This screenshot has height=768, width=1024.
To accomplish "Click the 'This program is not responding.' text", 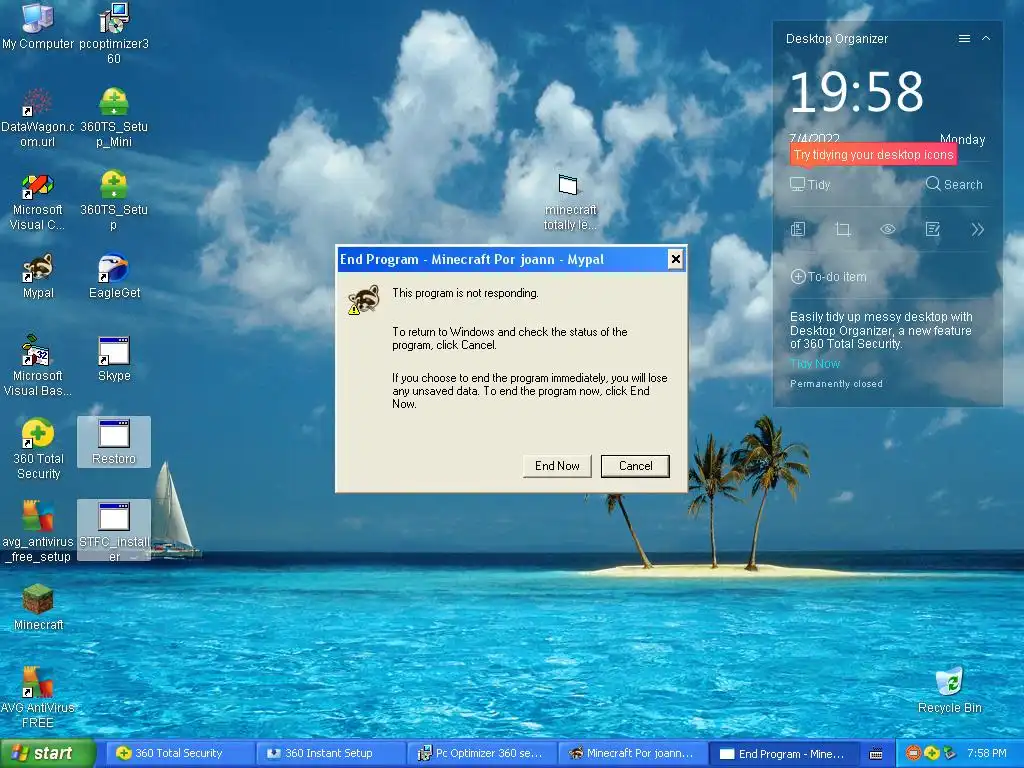I will pyautogui.click(x=465, y=293).
